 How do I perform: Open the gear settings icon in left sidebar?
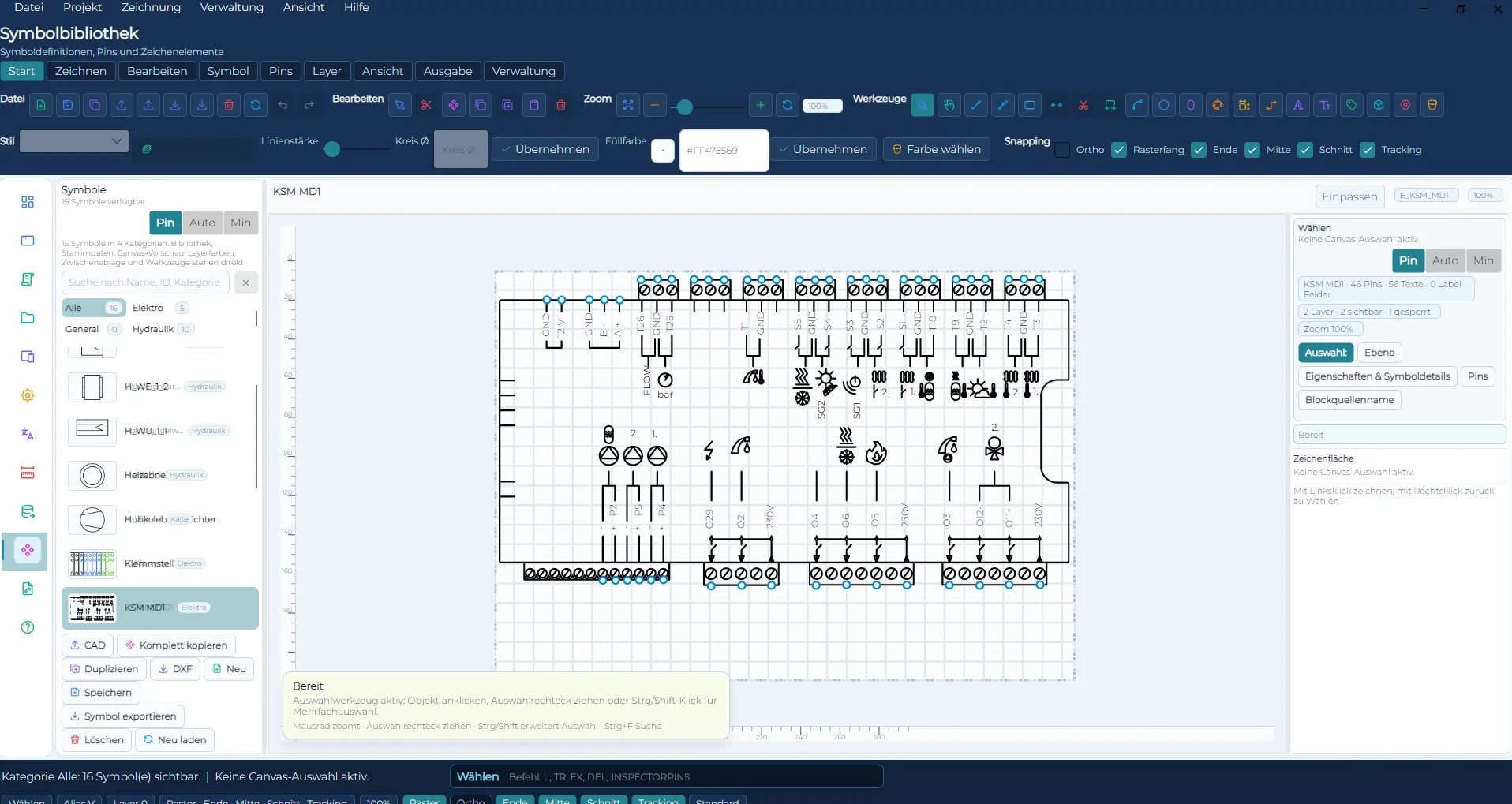pyautogui.click(x=28, y=395)
